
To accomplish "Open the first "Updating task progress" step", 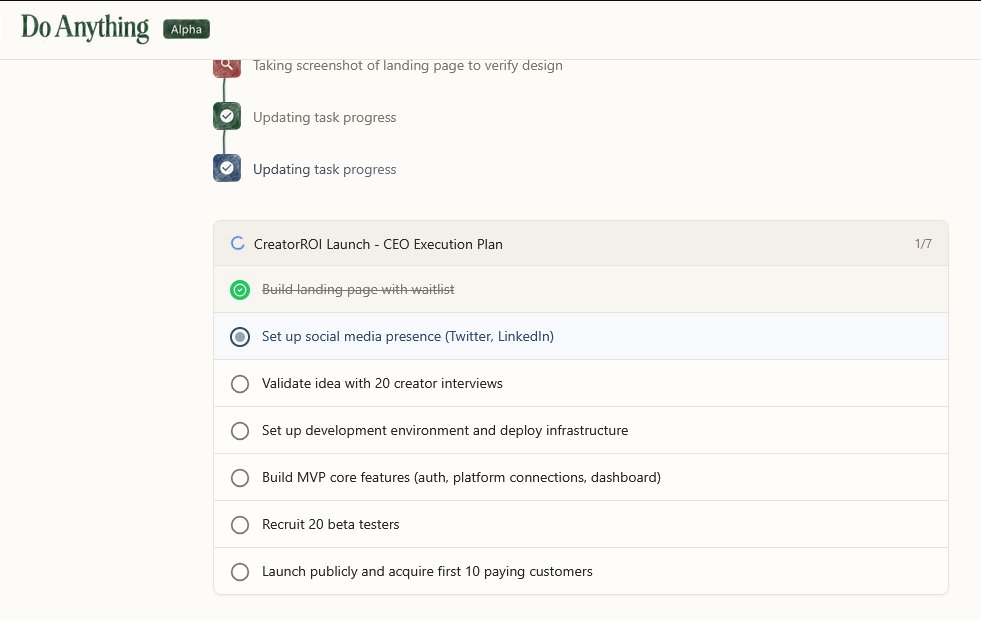I will pos(324,118).
